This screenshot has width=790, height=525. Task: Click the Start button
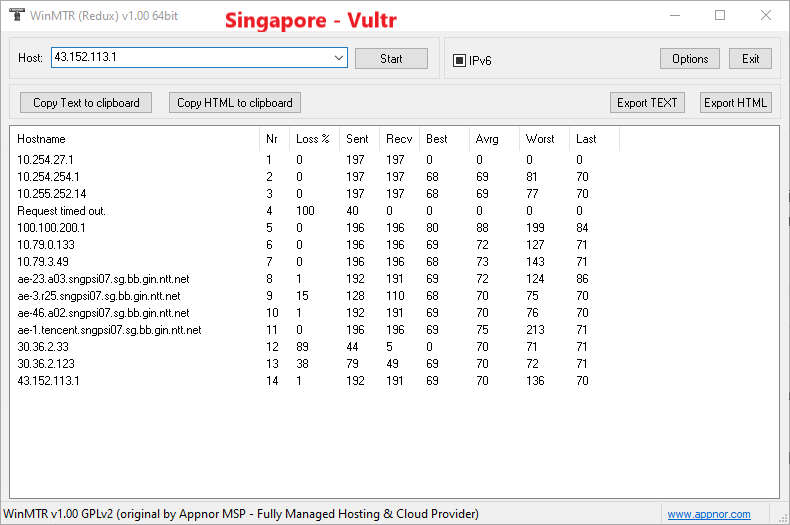click(x=391, y=59)
